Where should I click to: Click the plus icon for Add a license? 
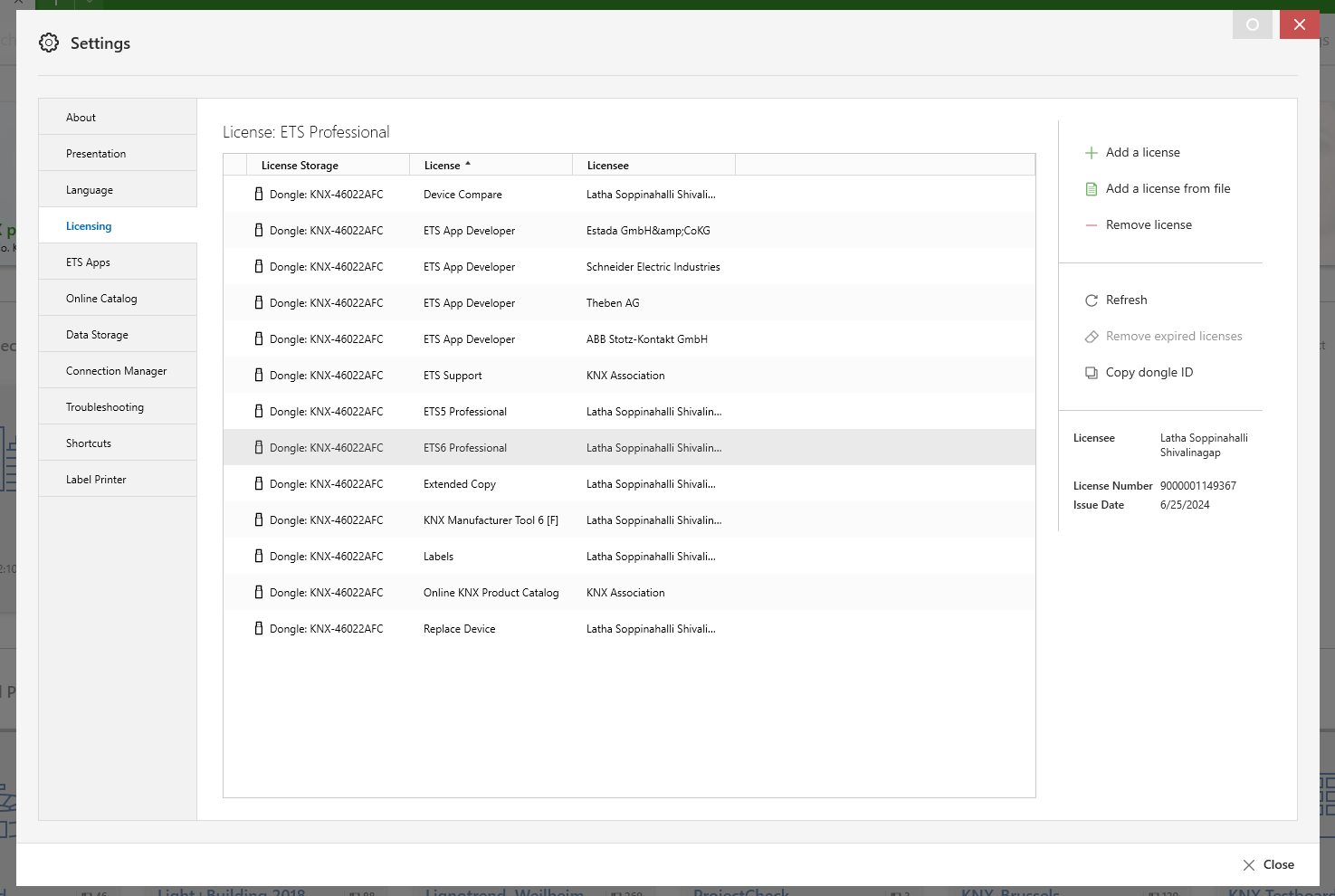click(1092, 153)
